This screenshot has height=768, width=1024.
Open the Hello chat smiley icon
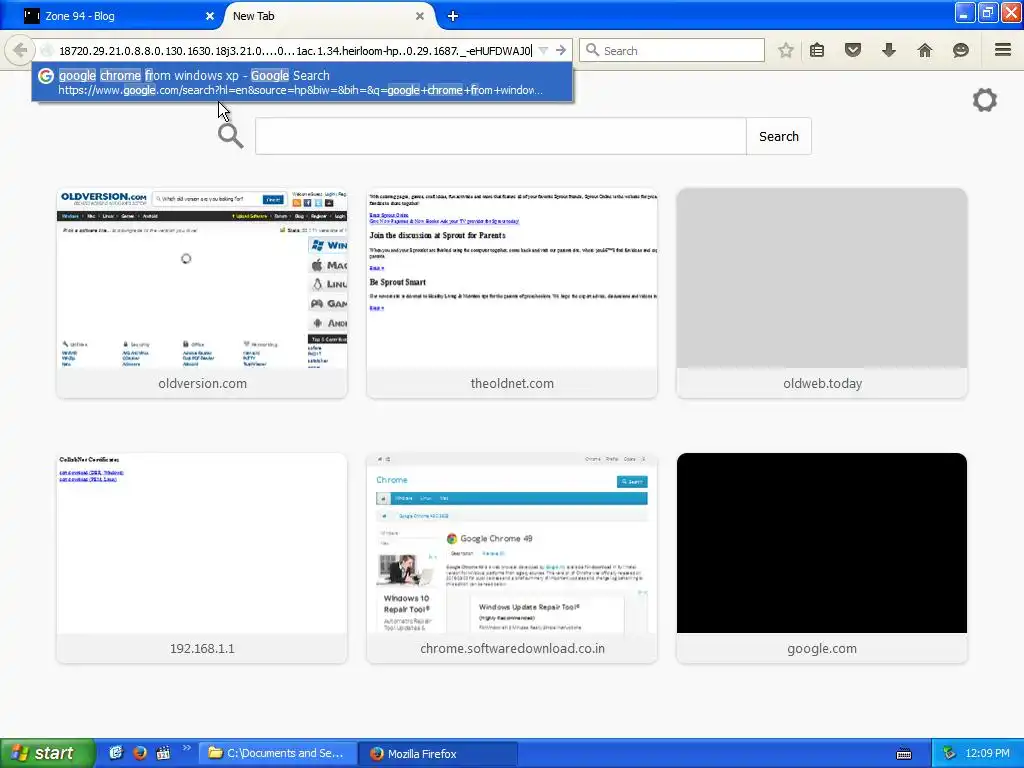click(x=961, y=50)
